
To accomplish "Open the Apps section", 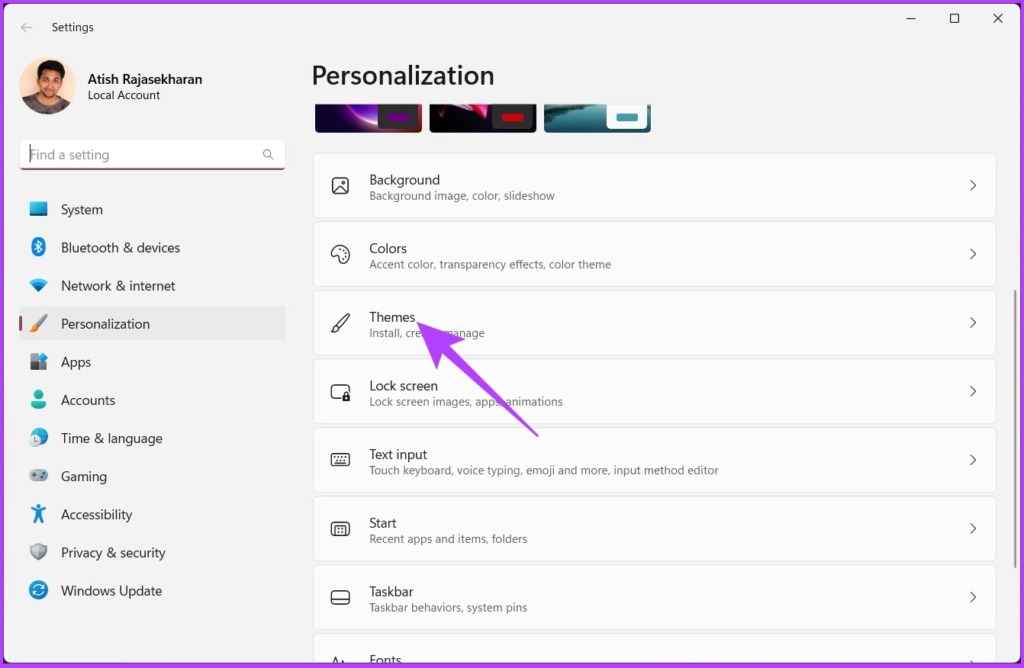I will pyautogui.click(x=152, y=361).
